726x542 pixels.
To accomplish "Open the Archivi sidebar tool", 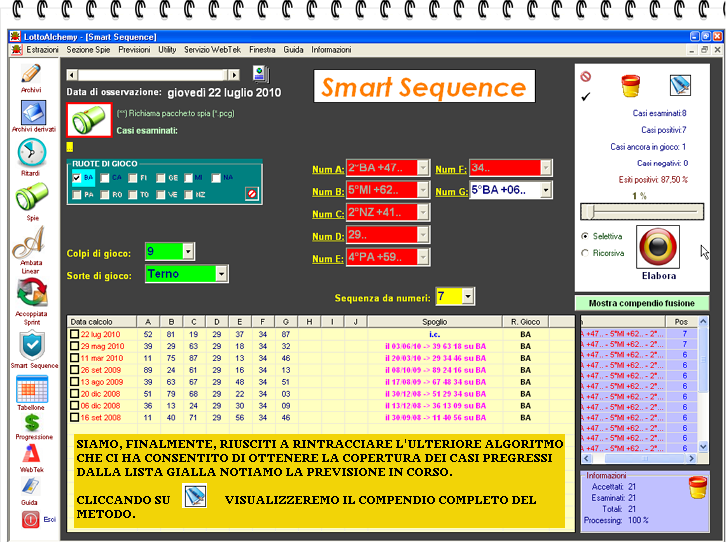I will (31, 74).
